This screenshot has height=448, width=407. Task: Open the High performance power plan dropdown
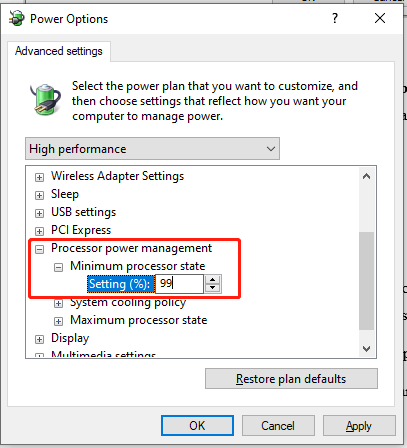click(152, 149)
